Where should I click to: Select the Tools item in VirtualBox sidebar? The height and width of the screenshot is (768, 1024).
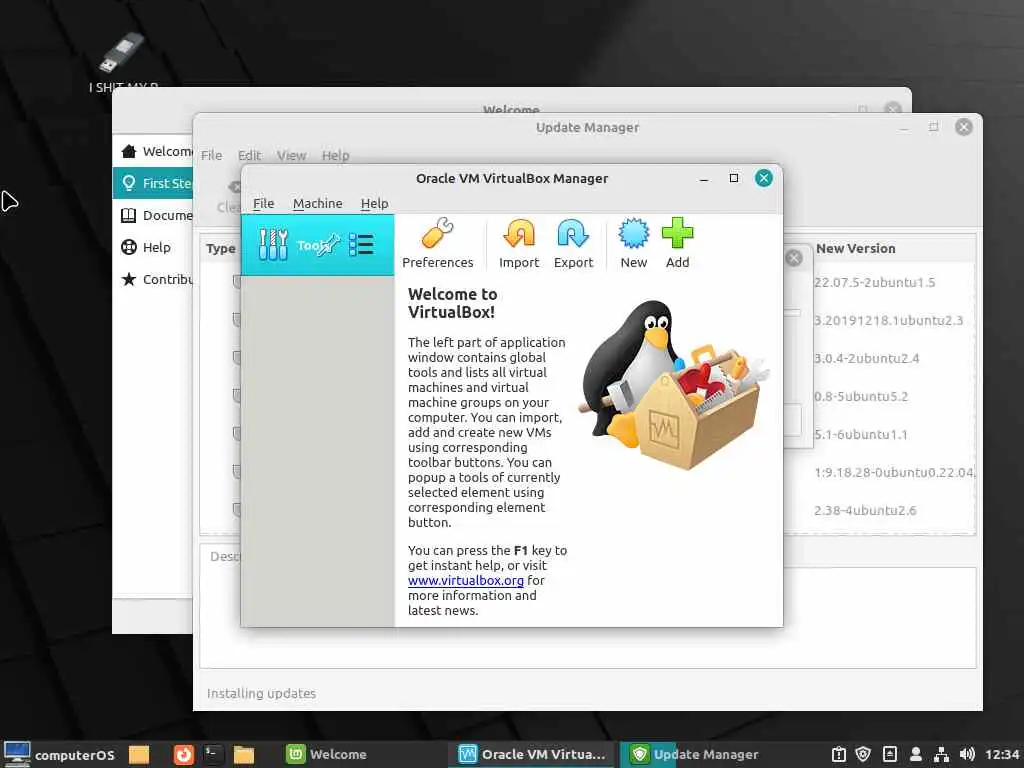pyautogui.click(x=317, y=245)
